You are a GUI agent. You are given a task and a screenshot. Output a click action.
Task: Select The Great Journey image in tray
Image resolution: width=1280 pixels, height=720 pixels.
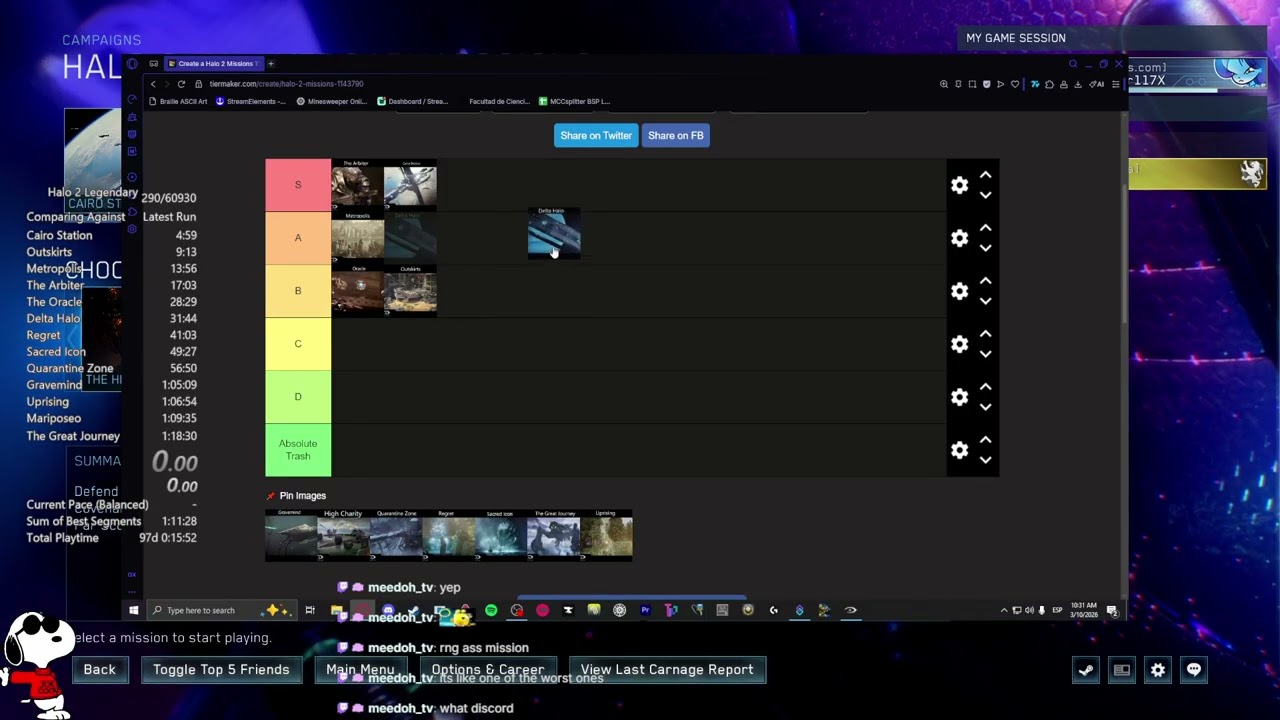coord(554,535)
